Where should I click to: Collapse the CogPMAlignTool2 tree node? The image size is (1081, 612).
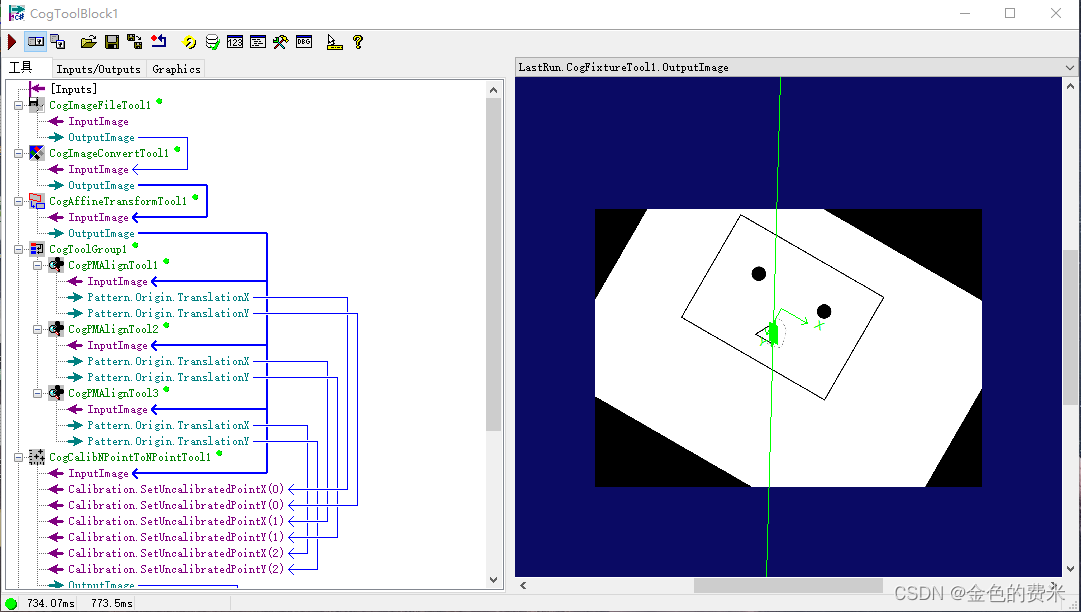coord(38,329)
